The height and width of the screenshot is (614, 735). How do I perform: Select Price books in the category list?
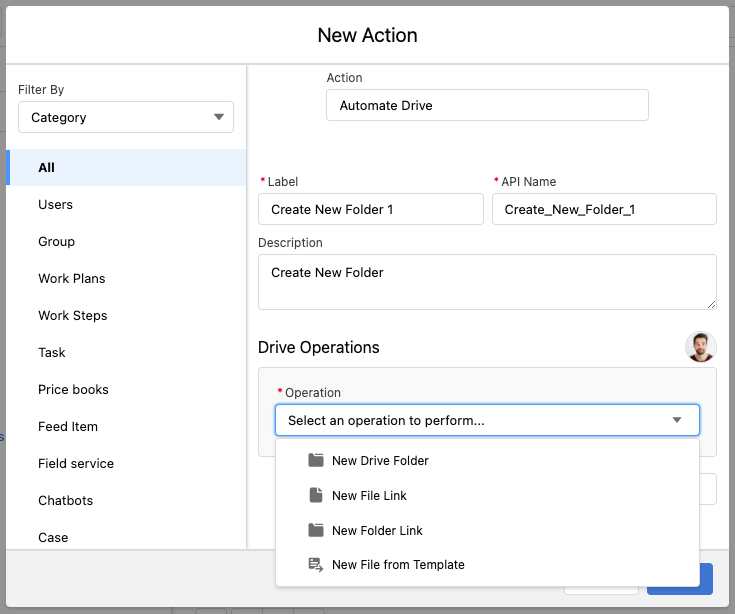coord(73,389)
